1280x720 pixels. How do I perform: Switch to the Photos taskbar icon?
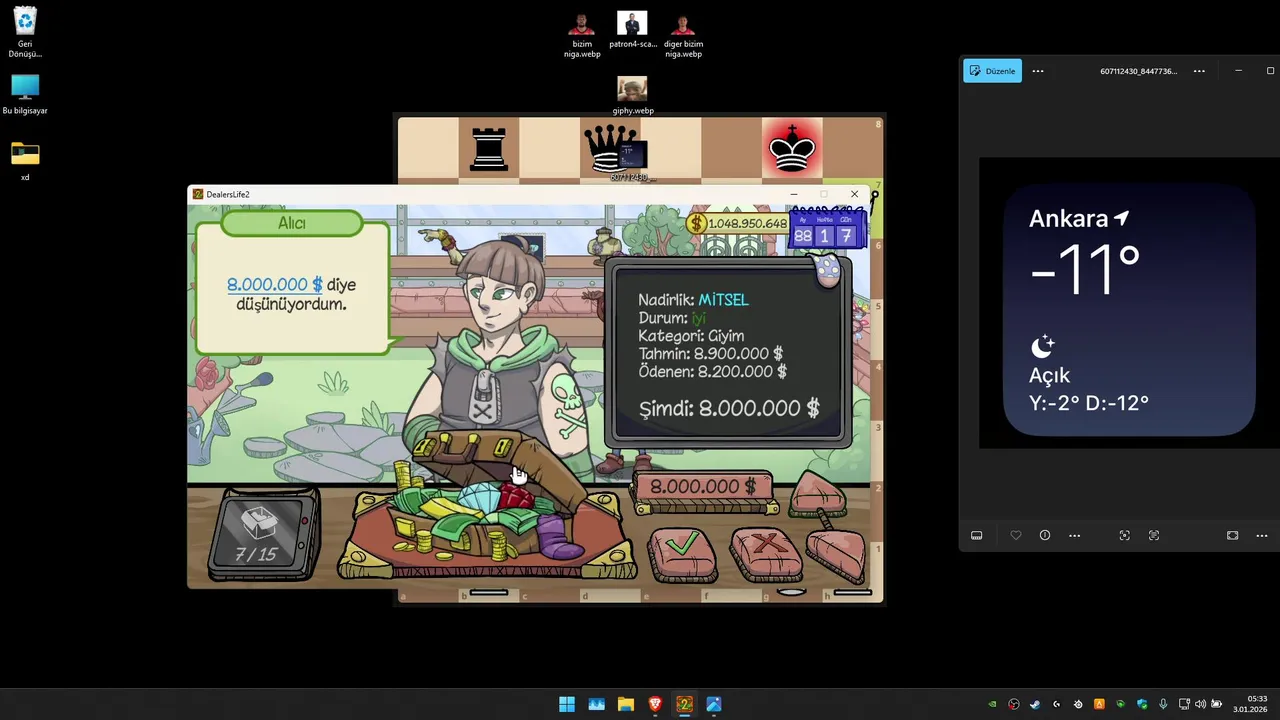tap(714, 704)
